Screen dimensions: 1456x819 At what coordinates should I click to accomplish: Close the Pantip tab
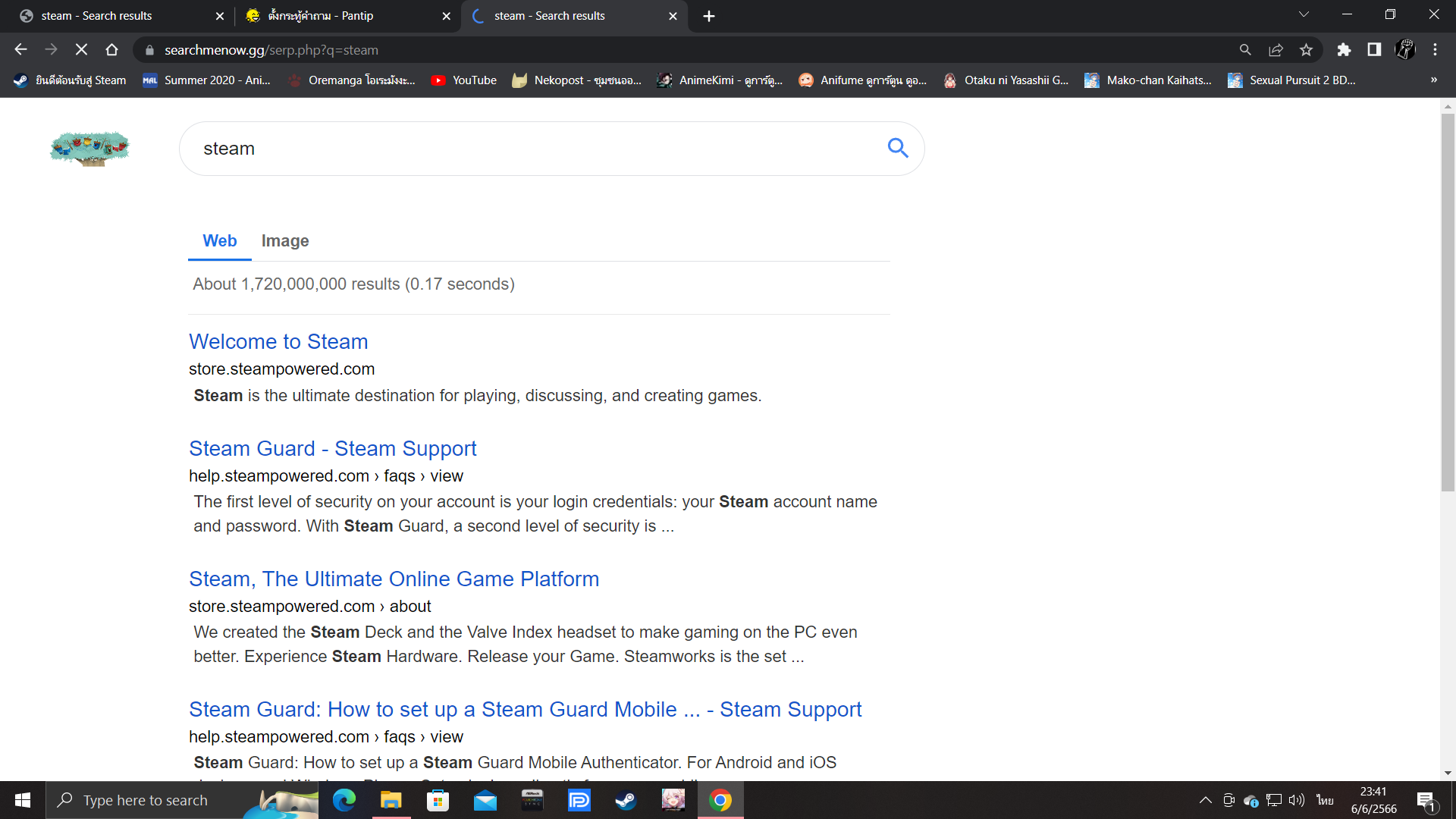[x=447, y=16]
